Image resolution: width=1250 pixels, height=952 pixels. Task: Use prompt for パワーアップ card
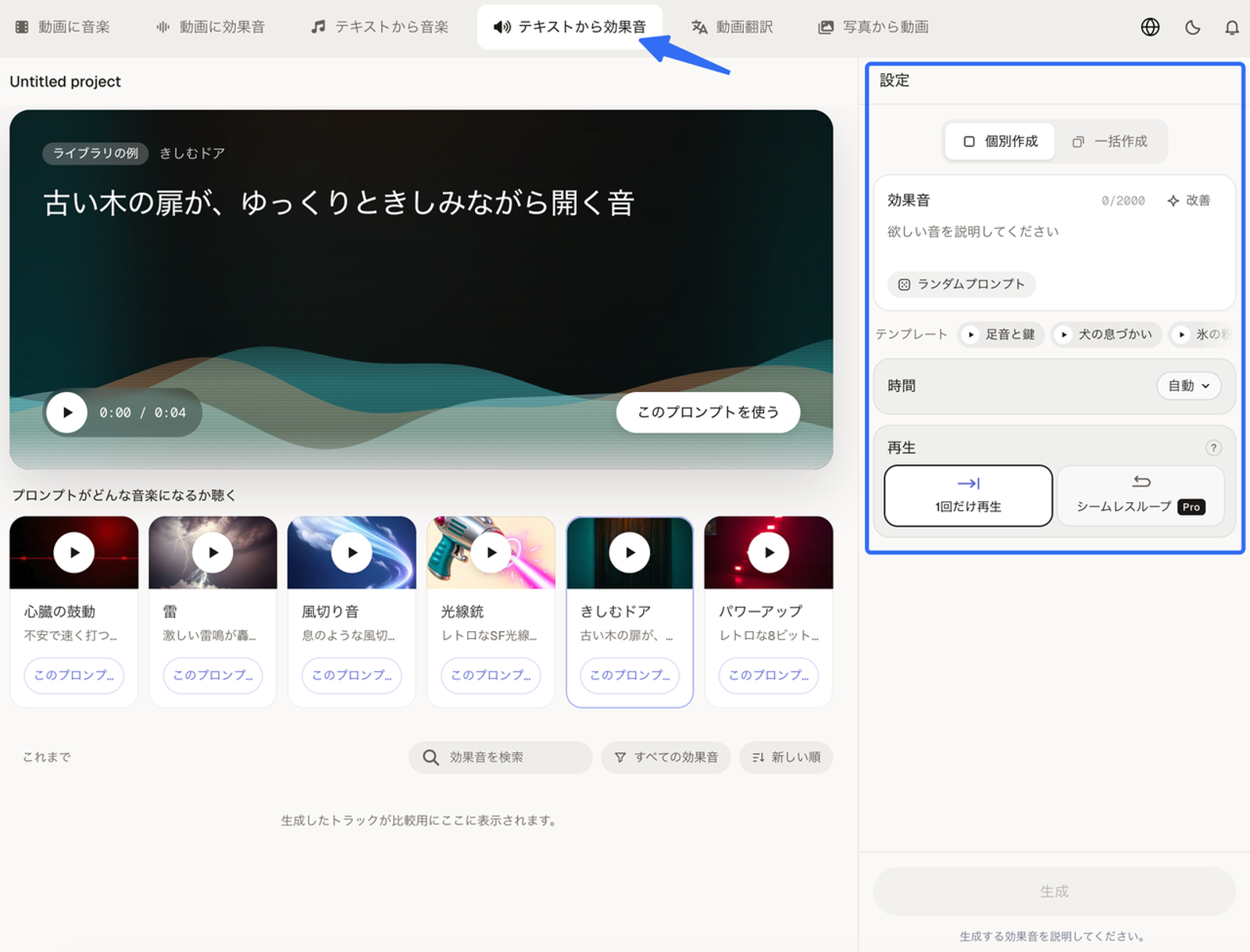pyautogui.click(x=769, y=676)
